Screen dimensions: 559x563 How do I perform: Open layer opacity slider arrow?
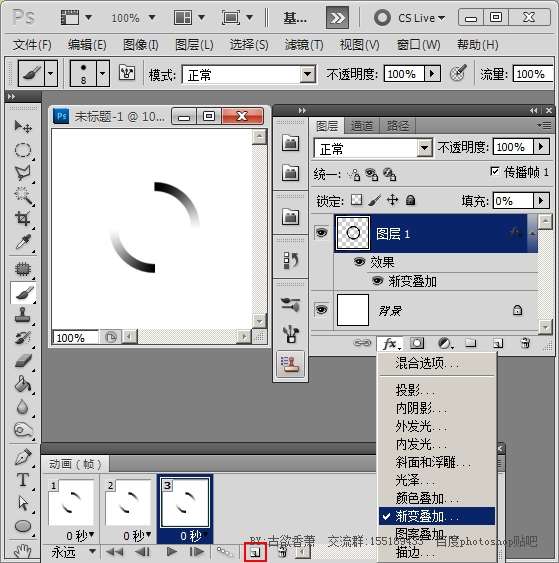point(541,146)
